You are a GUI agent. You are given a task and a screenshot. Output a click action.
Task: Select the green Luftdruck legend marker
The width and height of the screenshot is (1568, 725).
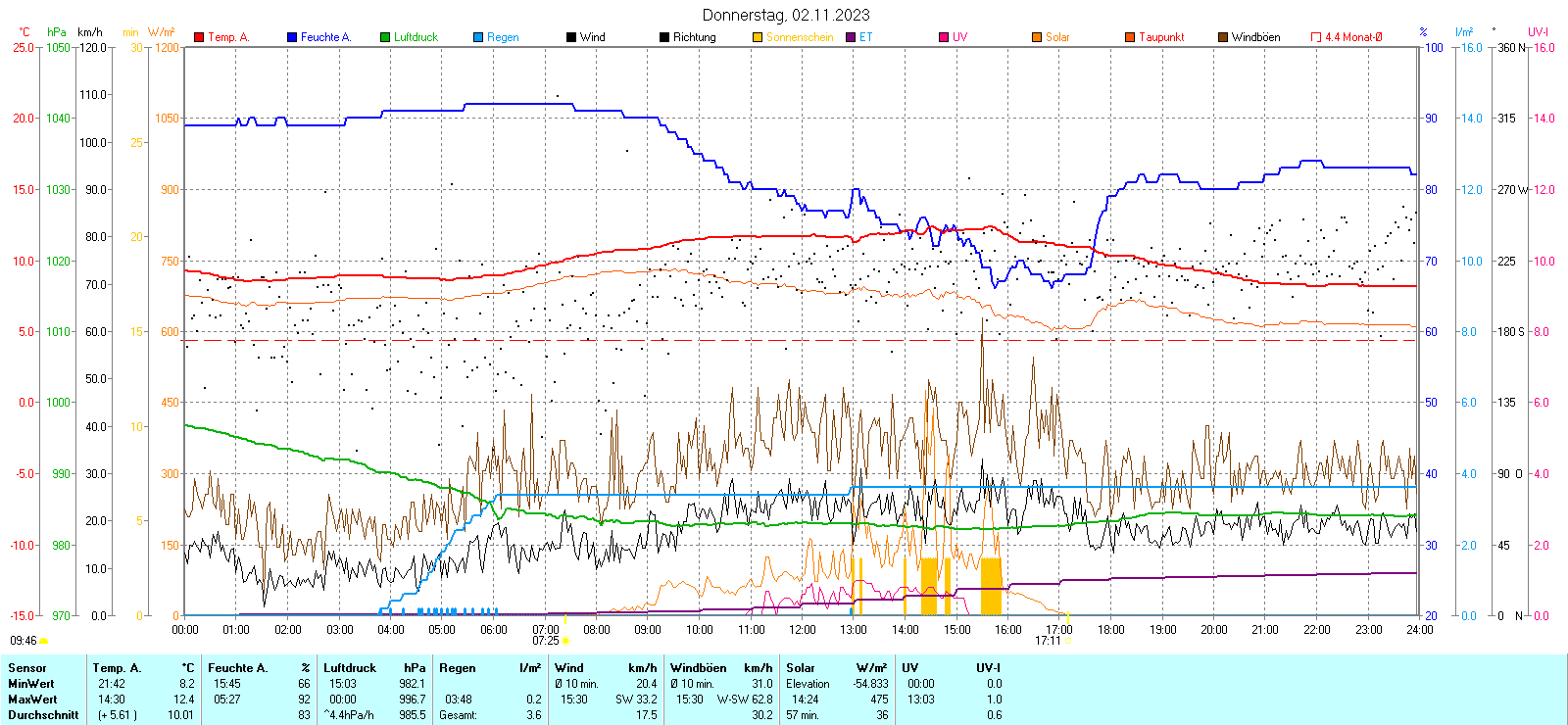point(385,37)
